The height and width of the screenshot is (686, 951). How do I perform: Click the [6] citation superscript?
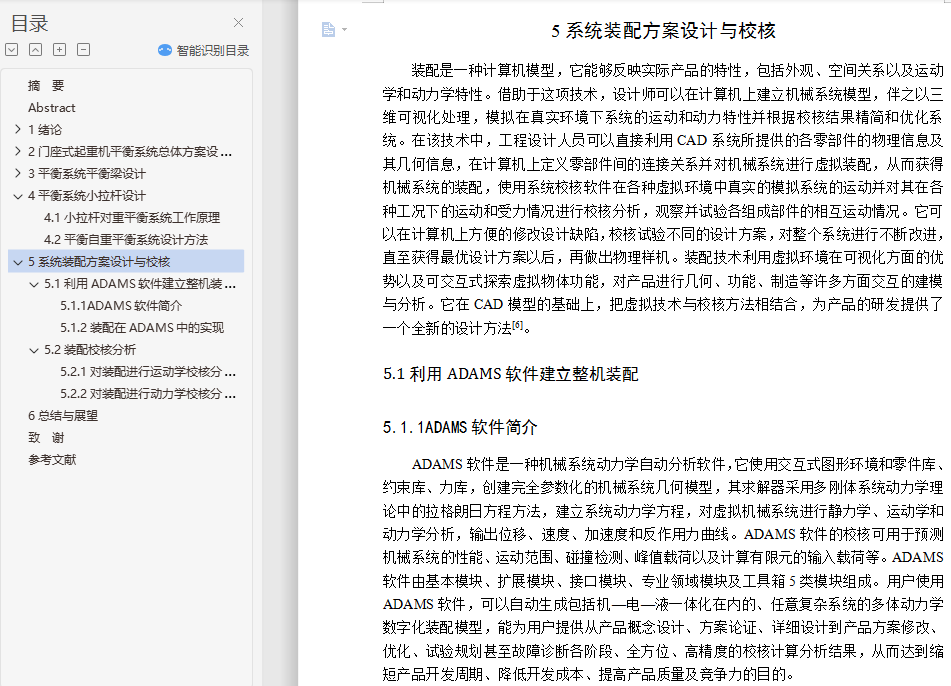[517, 325]
